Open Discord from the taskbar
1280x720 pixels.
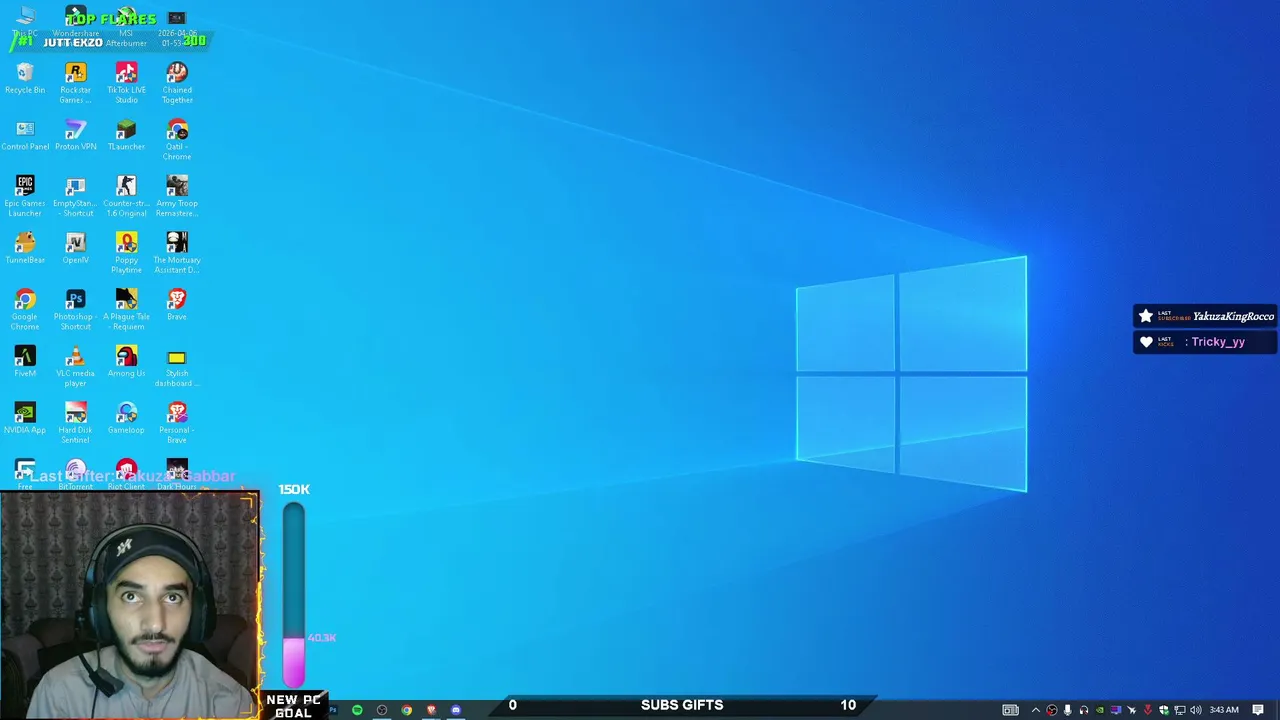coord(456,710)
